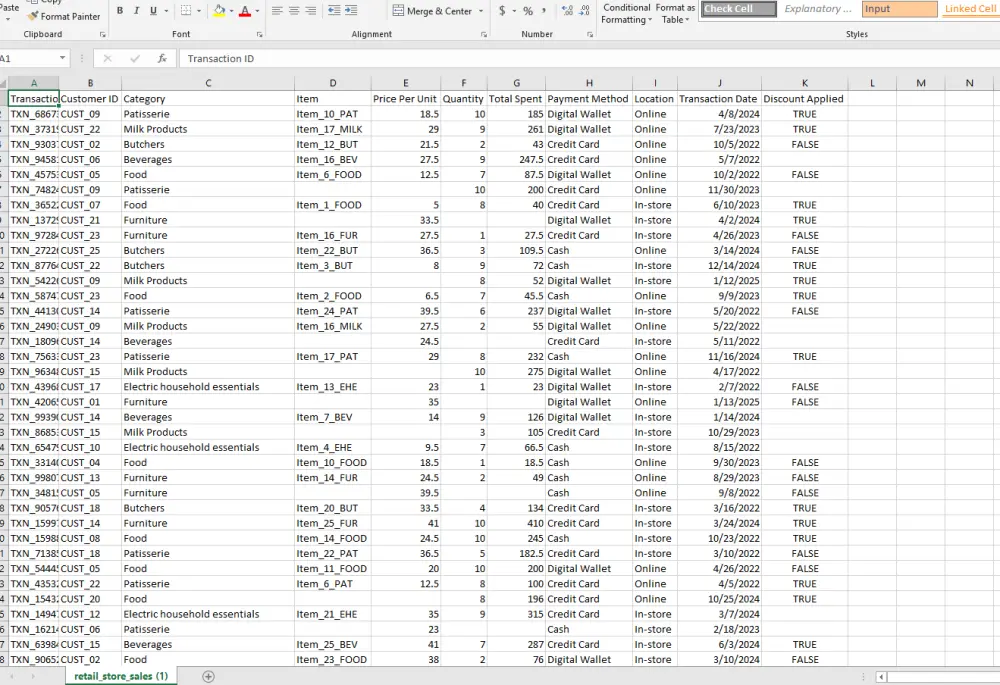Screen dimensions: 1000x685
Task: Click Format Painter
Action: (x=64, y=17)
